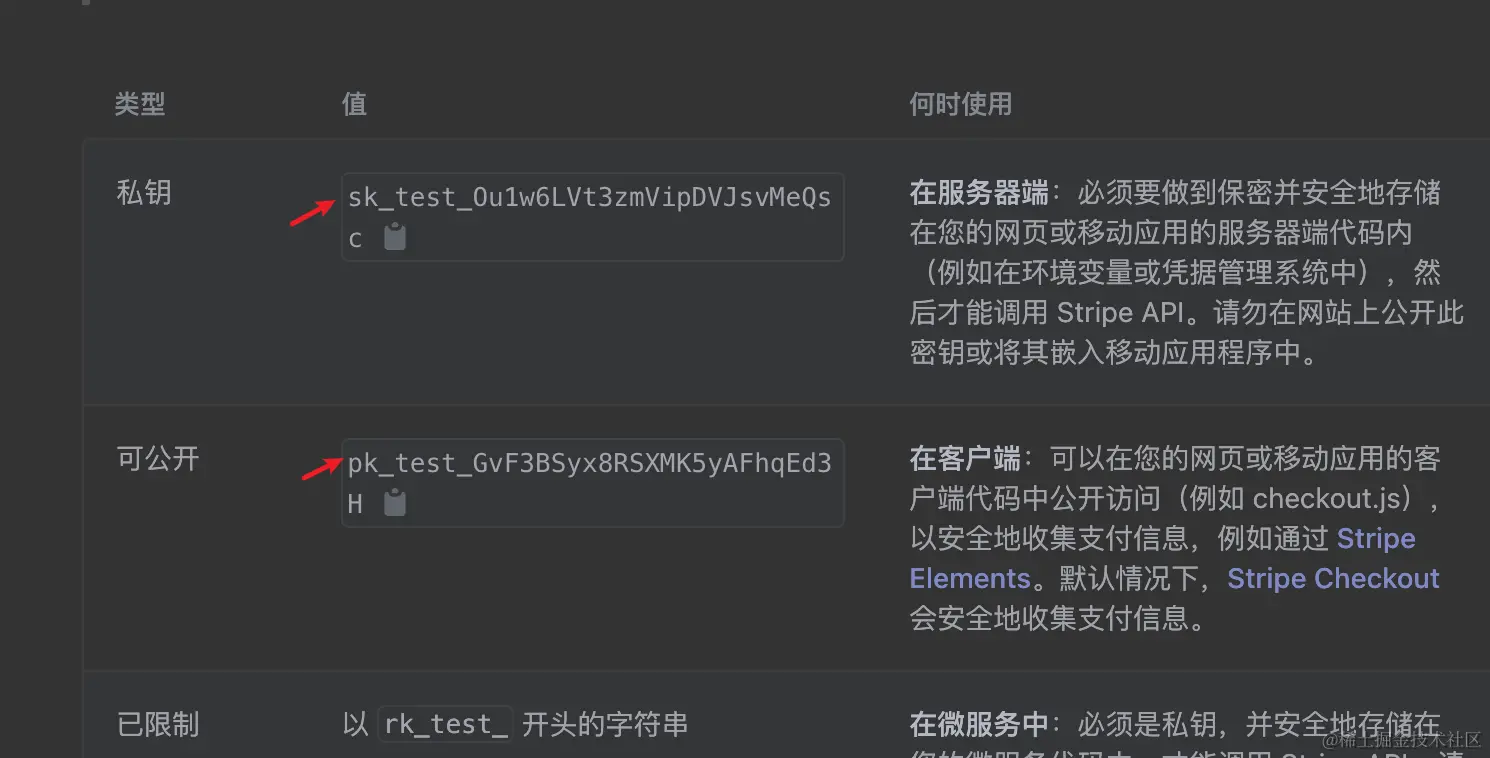Open the Stripe Checkout link

coord(1332,578)
